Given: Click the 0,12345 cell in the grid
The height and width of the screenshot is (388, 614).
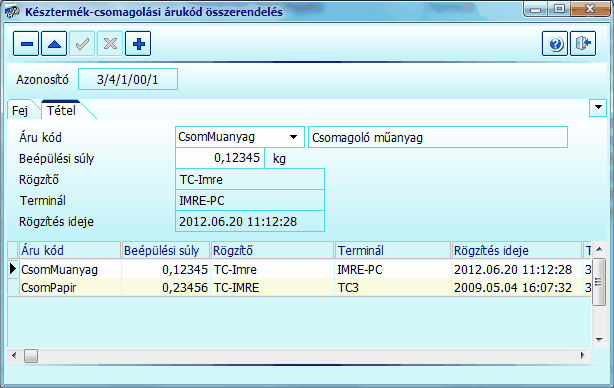Looking at the screenshot, I should point(166,269).
